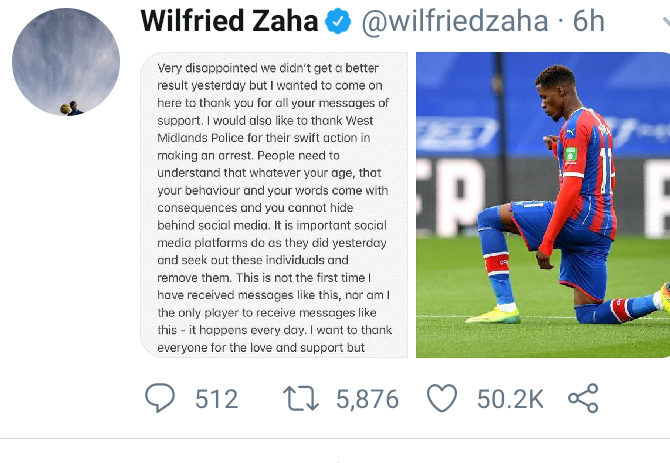Click the player's yellow boot in the photo
The image size is (670, 463).
click(x=493, y=316)
